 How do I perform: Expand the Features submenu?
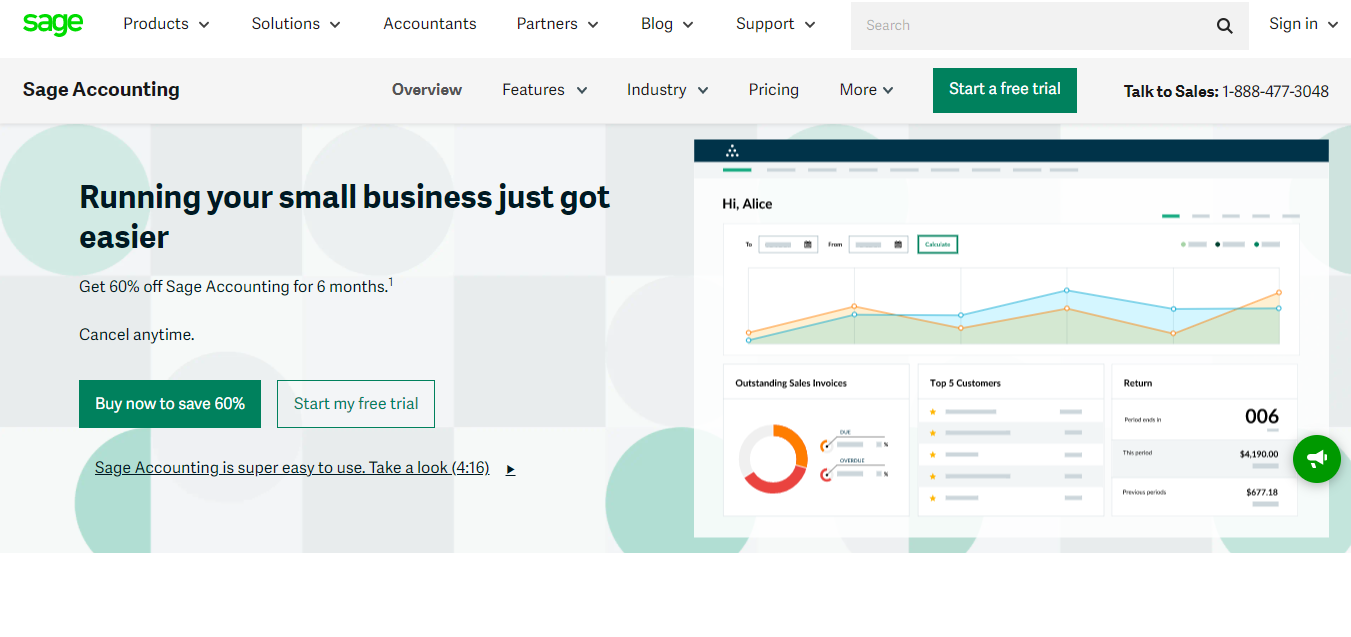tap(545, 90)
